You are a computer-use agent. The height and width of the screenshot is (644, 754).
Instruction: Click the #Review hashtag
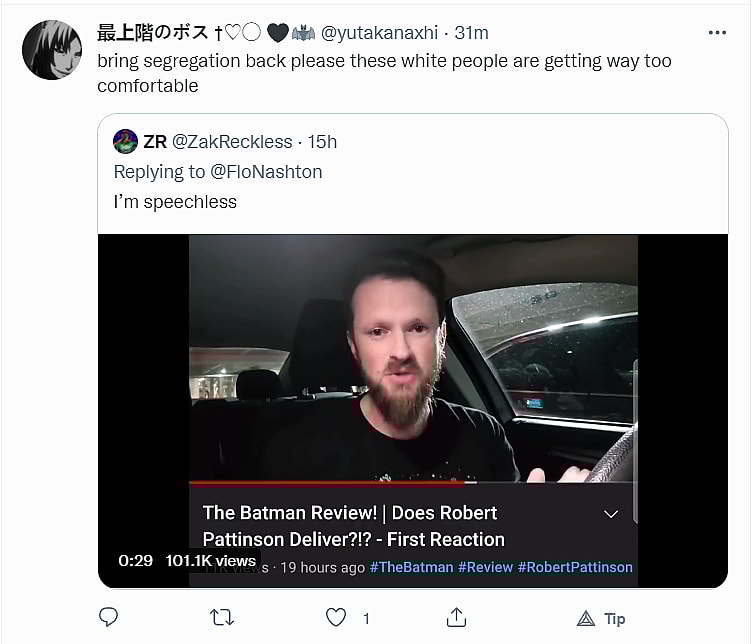coord(485,567)
